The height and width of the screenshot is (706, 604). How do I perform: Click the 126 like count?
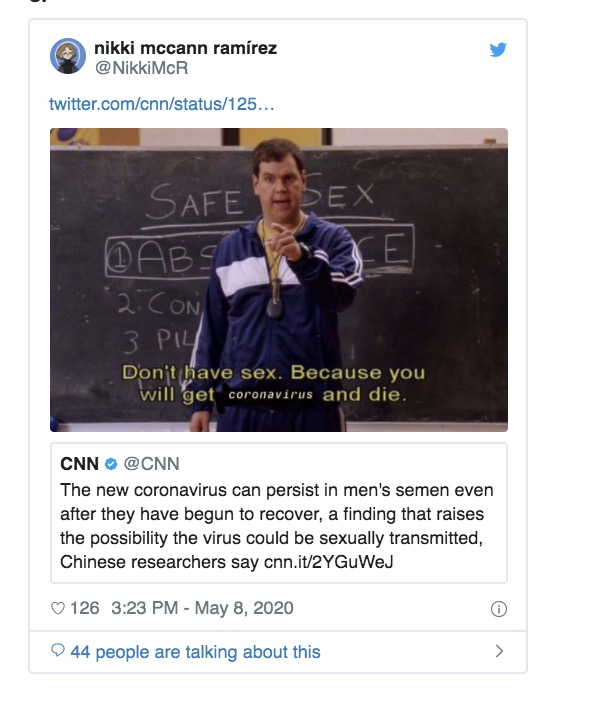tap(85, 608)
